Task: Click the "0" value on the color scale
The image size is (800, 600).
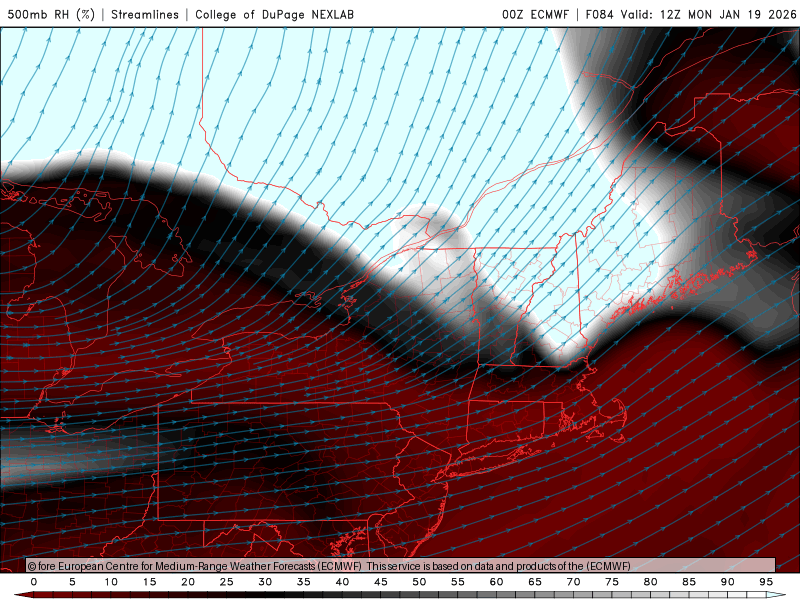Action: coord(34,582)
